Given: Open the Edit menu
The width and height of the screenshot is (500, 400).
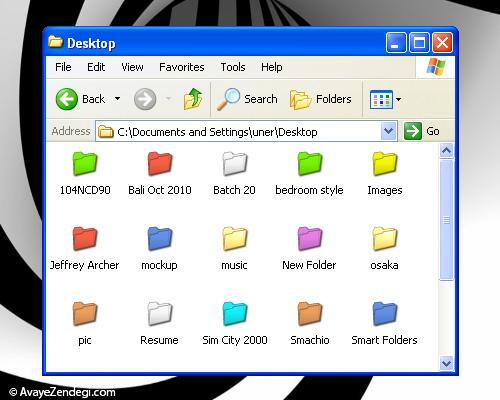Looking at the screenshot, I should 96,67.
